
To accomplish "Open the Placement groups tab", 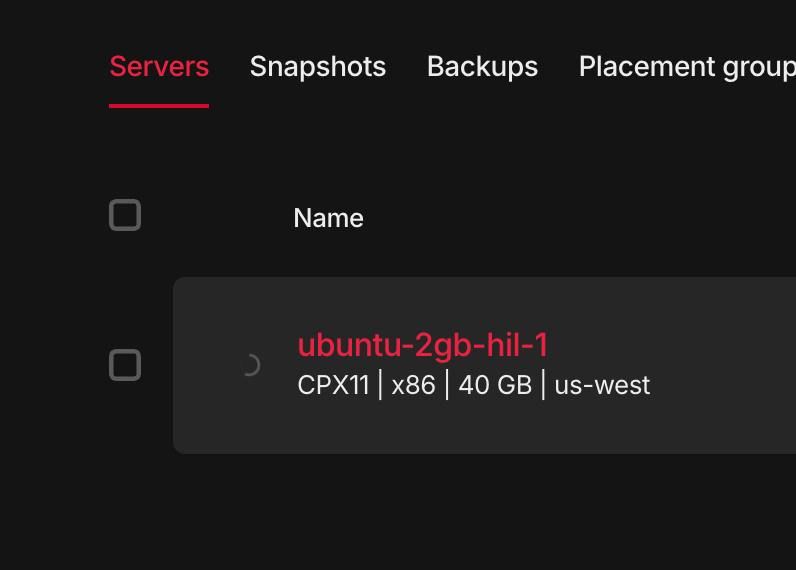I will click(686, 67).
